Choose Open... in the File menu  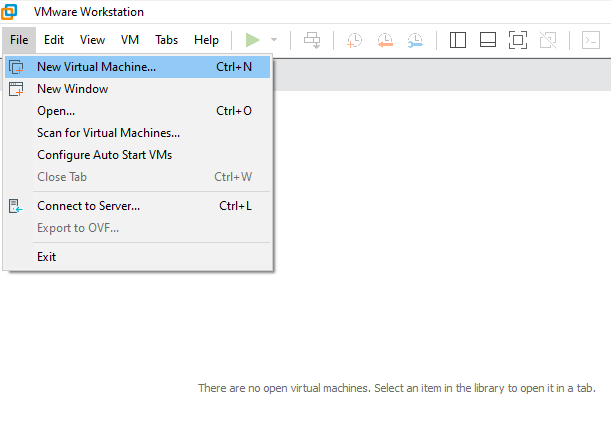coord(138,111)
